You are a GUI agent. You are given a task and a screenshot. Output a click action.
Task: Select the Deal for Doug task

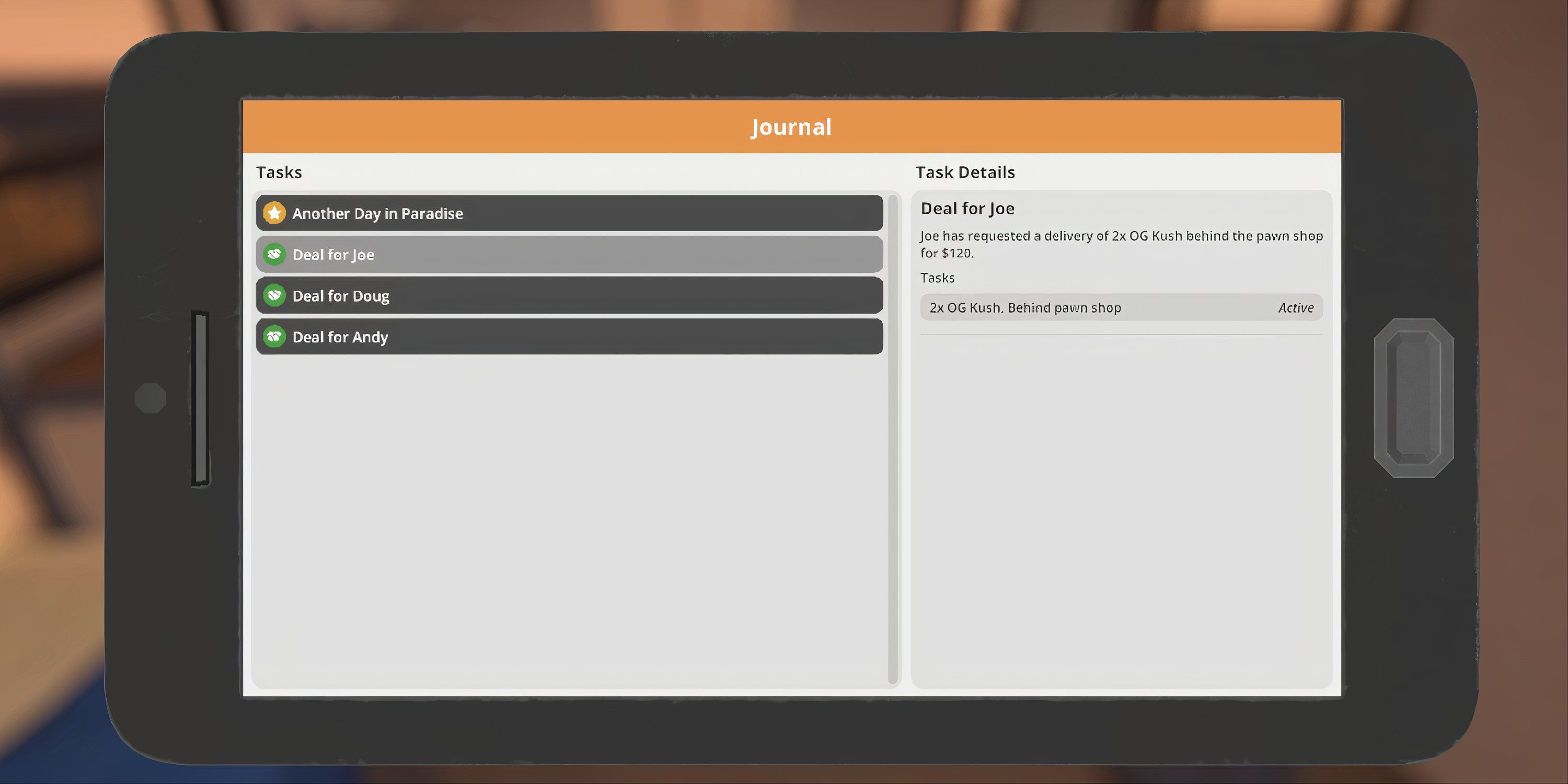pyautogui.click(x=569, y=296)
